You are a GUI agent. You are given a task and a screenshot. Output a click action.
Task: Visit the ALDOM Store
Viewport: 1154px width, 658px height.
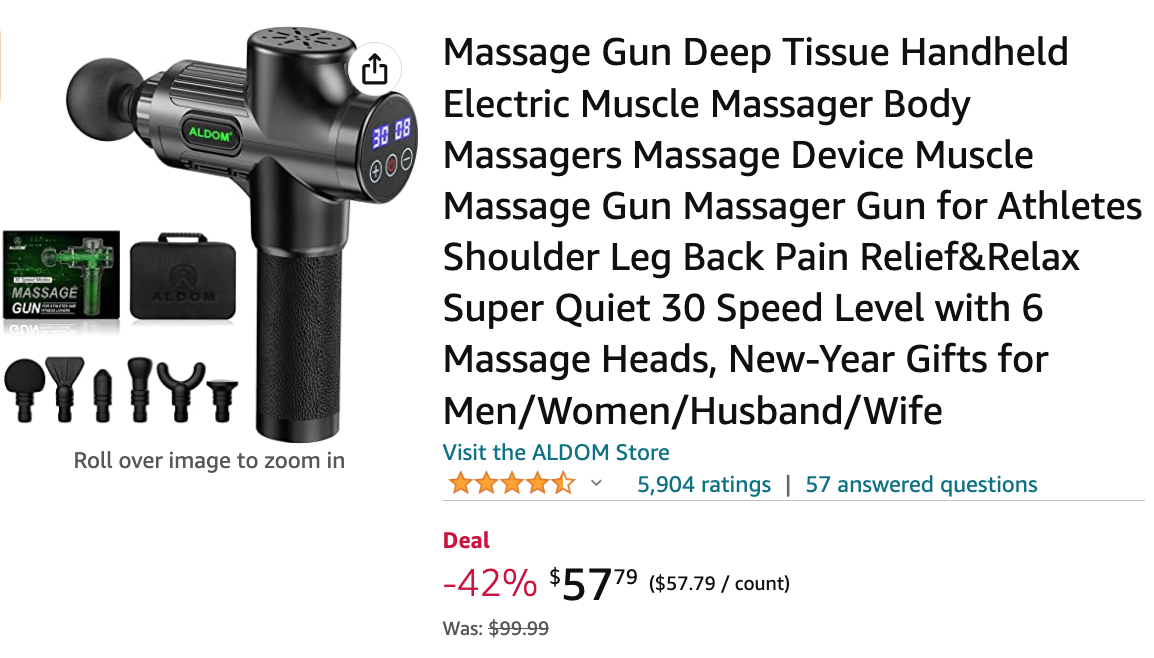pyautogui.click(x=556, y=452)
